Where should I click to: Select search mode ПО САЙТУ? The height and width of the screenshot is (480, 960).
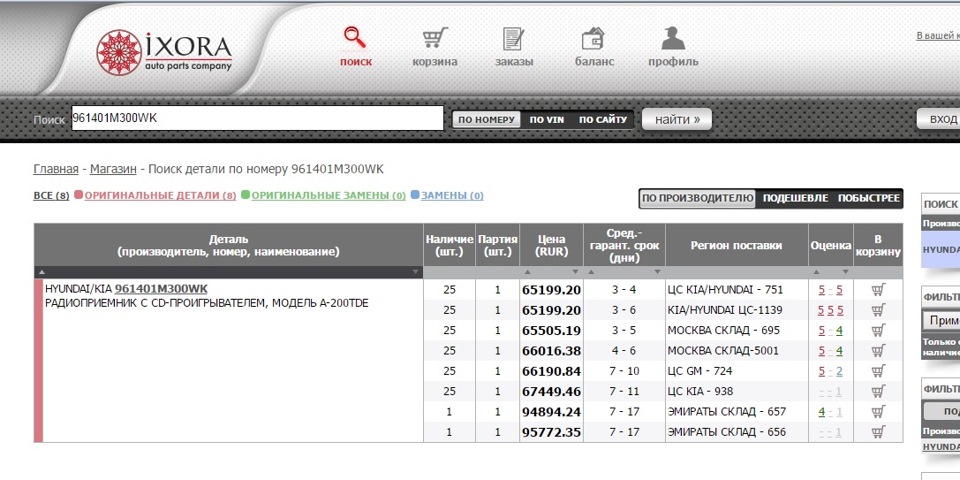point(603,119)
